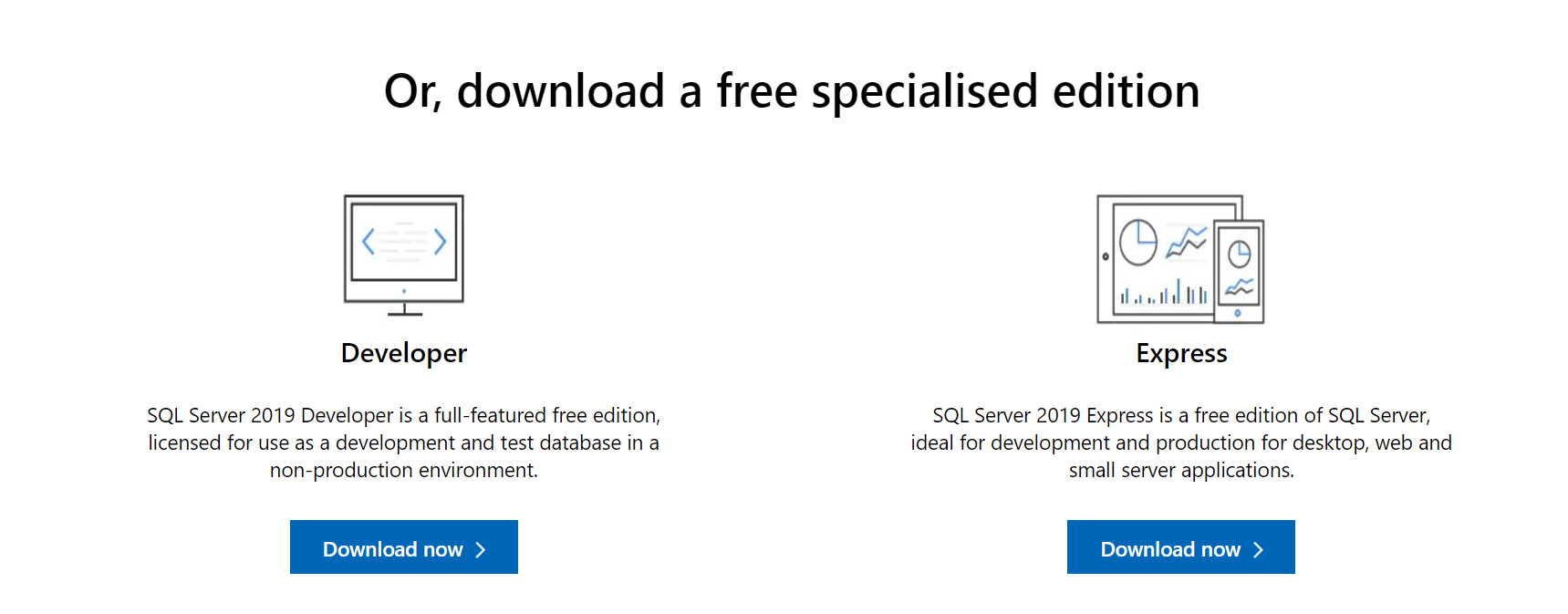1568x614 pixels.
Task: Click the chevron arrow on Developer Download now button
Action: (x=481, y=548)
